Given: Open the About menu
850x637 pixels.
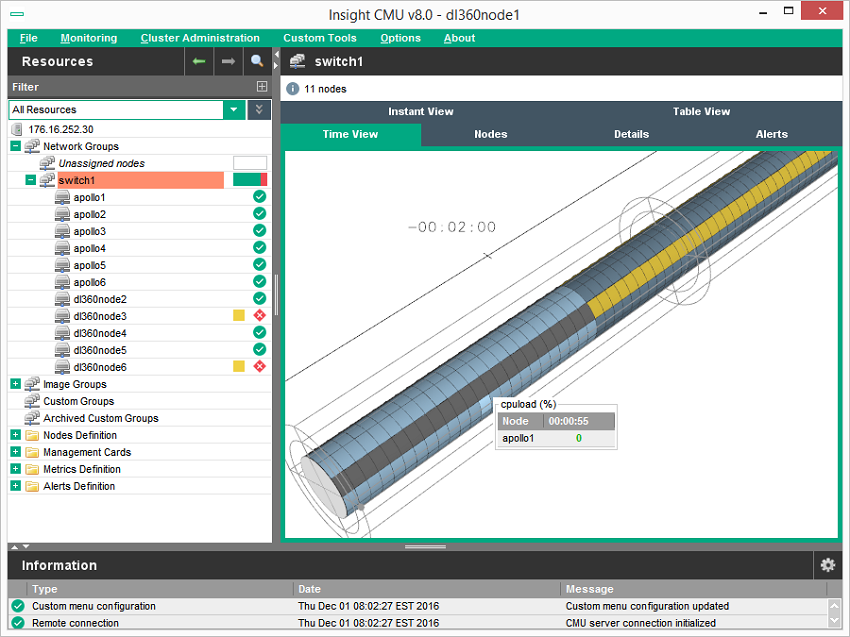Looking at the screenshot, I should tap(459, 38).
